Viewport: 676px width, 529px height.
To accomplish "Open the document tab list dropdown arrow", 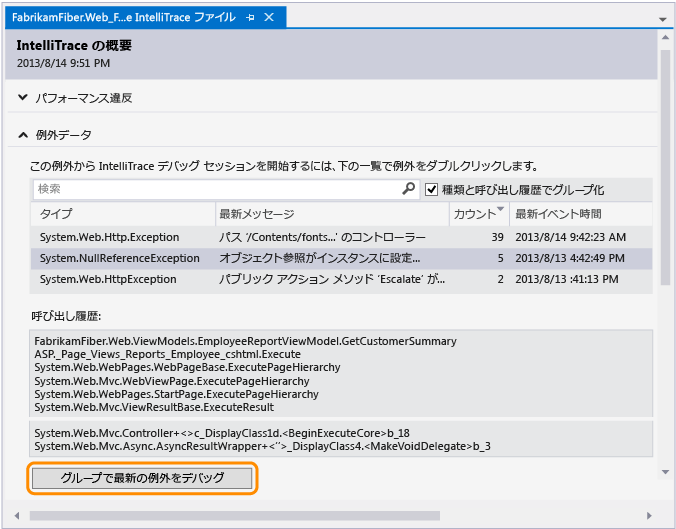I will 662,19.
